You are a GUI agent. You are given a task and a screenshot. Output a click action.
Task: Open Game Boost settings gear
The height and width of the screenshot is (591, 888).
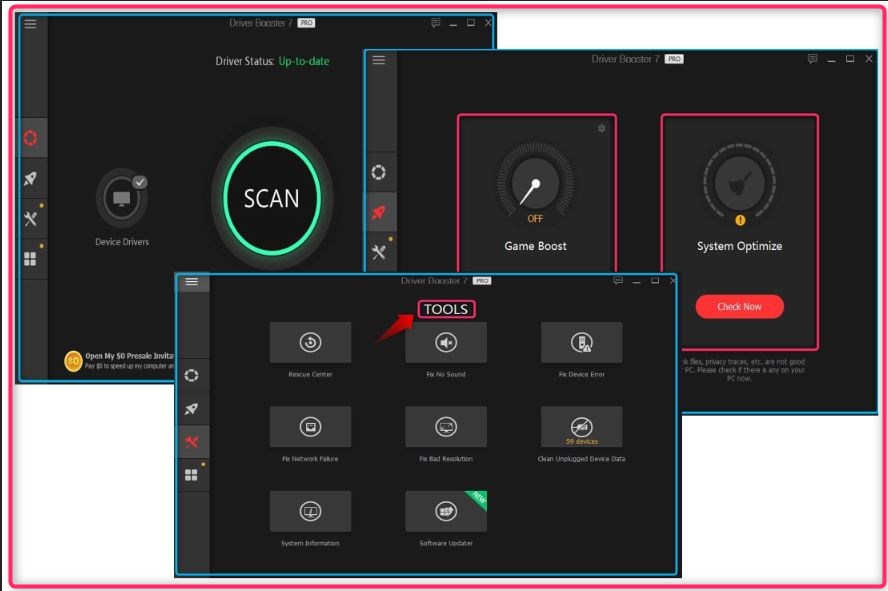click(x=601, y=129)
